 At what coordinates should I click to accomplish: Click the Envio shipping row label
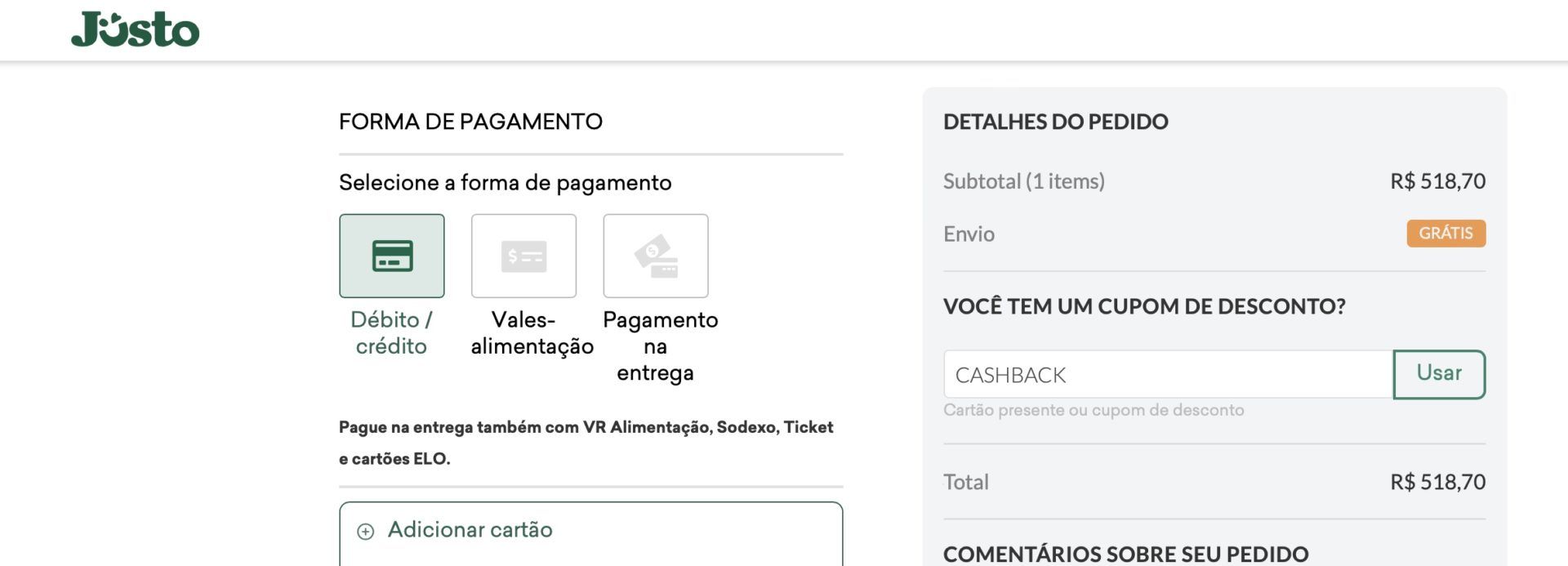tap(969, 234)
